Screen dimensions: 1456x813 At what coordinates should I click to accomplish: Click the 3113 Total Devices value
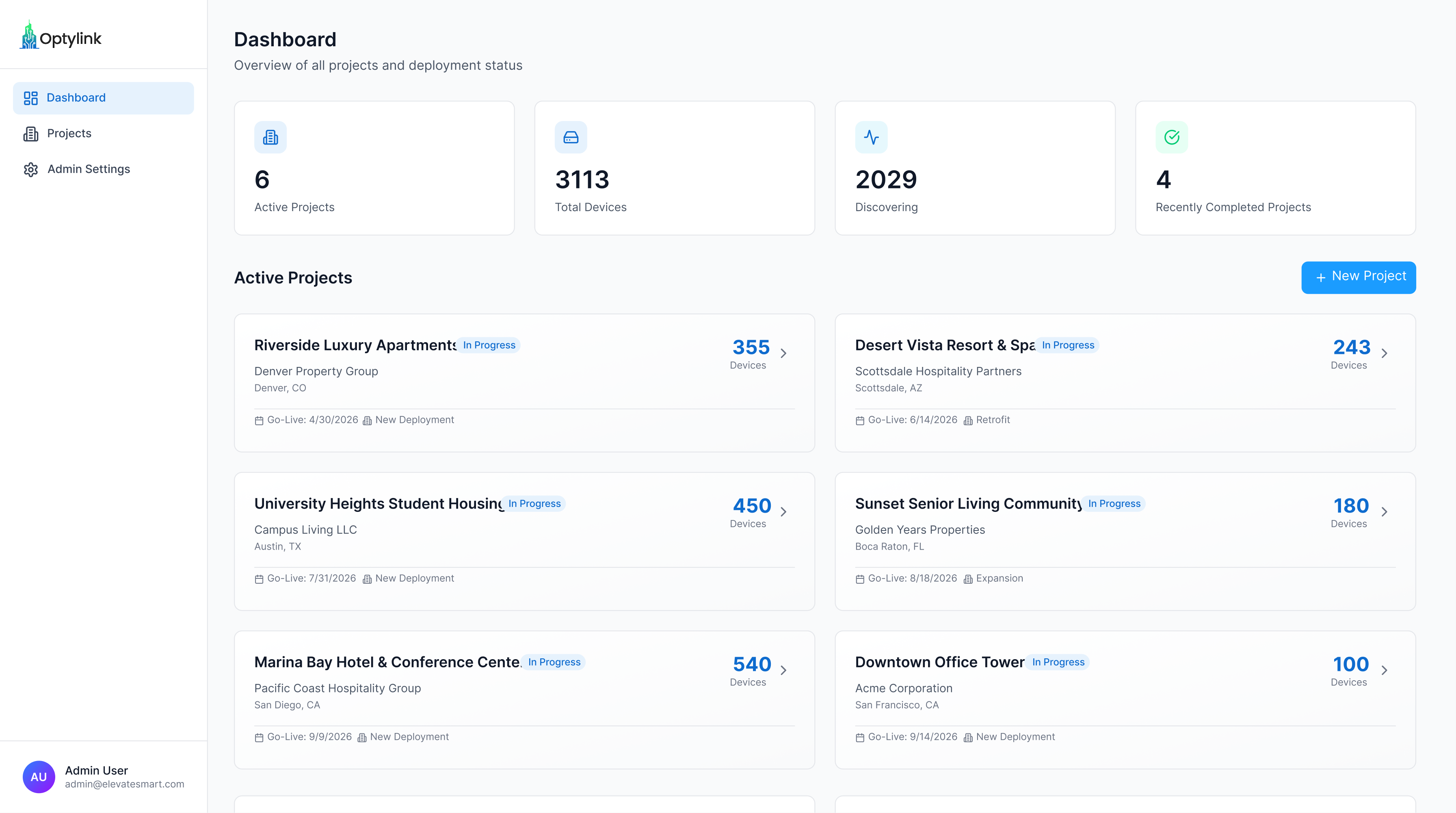pos(582,180)
